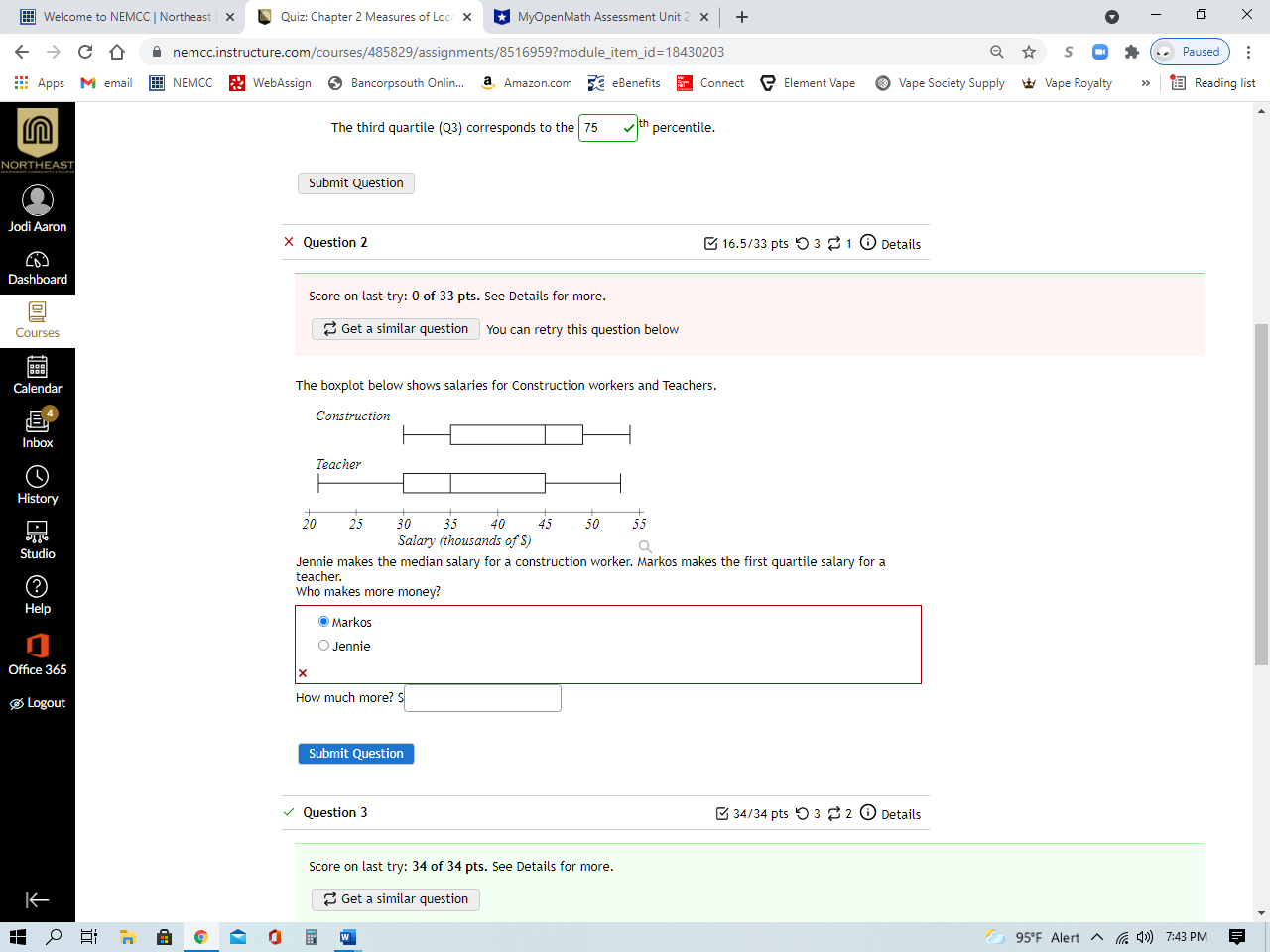Open the Canvas Dashboard from the sidebar
Viewport: 1270px width, 952px height.
pyautogui.click(x=38, y=266)
